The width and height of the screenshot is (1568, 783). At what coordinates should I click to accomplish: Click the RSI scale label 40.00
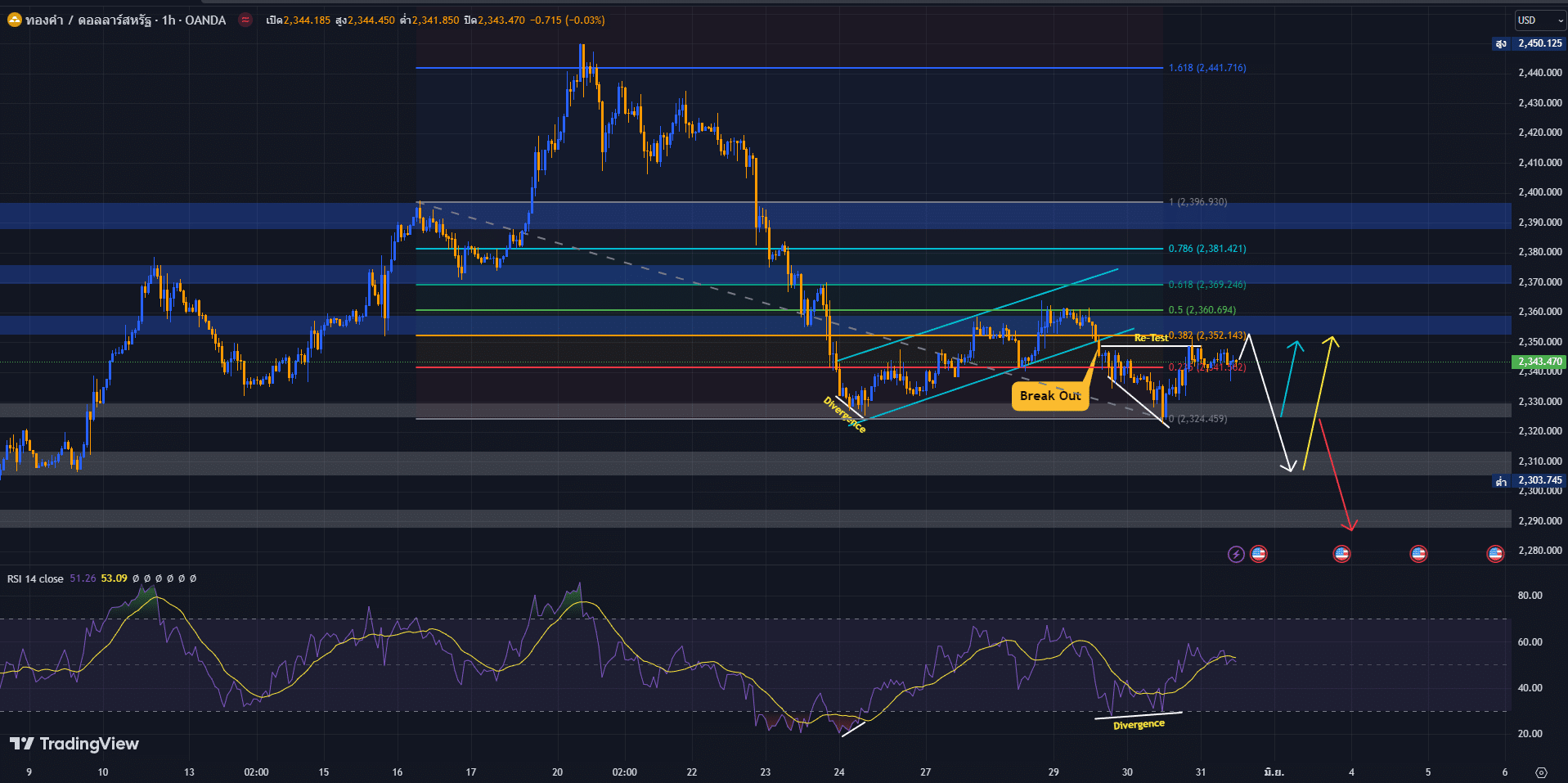[1530, 688]
